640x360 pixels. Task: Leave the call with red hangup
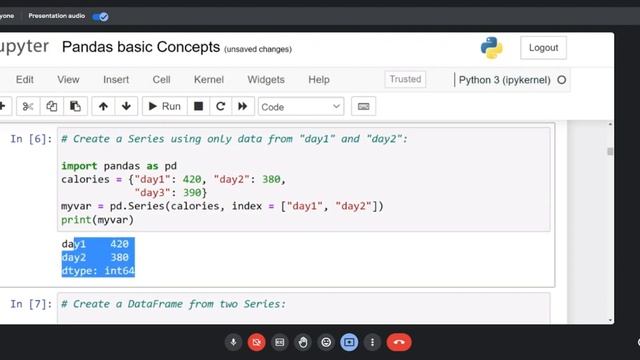coord(399,342)
